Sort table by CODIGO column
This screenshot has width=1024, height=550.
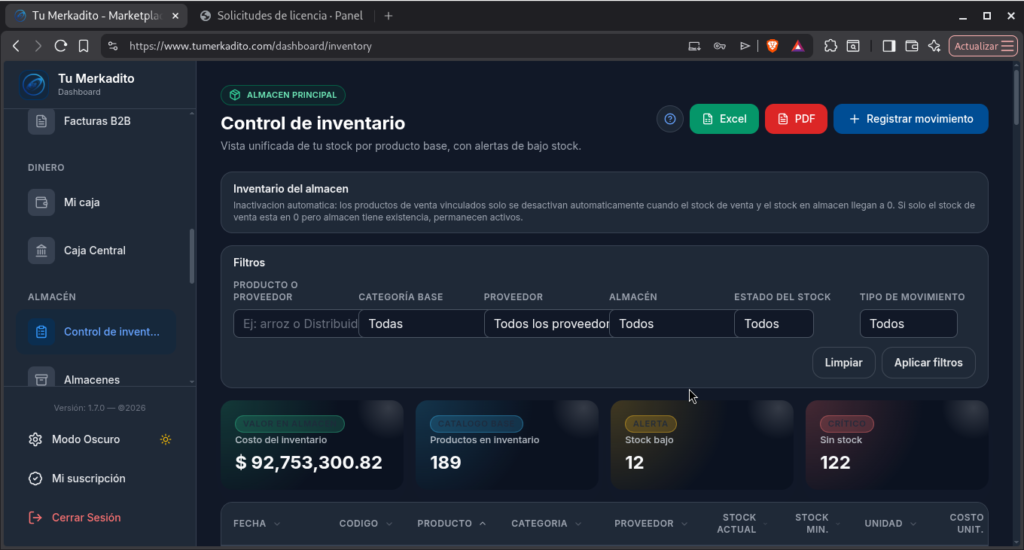(x=366, y=523)
